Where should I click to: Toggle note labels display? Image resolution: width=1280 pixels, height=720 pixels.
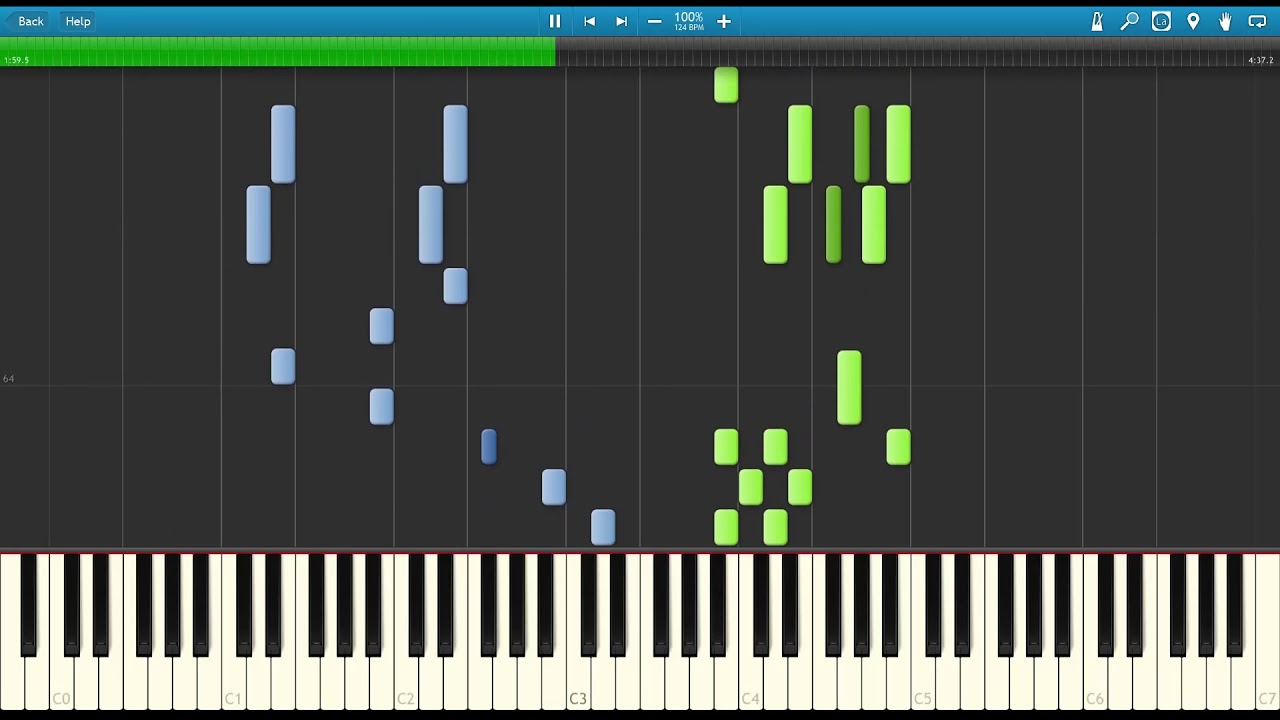click(x=1161, y=21)
